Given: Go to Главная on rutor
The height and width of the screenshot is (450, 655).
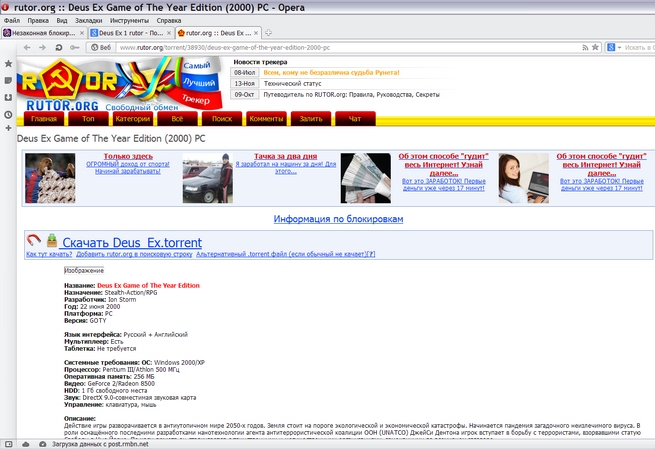Looking at the screenshot, I should (x=44, y=119).
